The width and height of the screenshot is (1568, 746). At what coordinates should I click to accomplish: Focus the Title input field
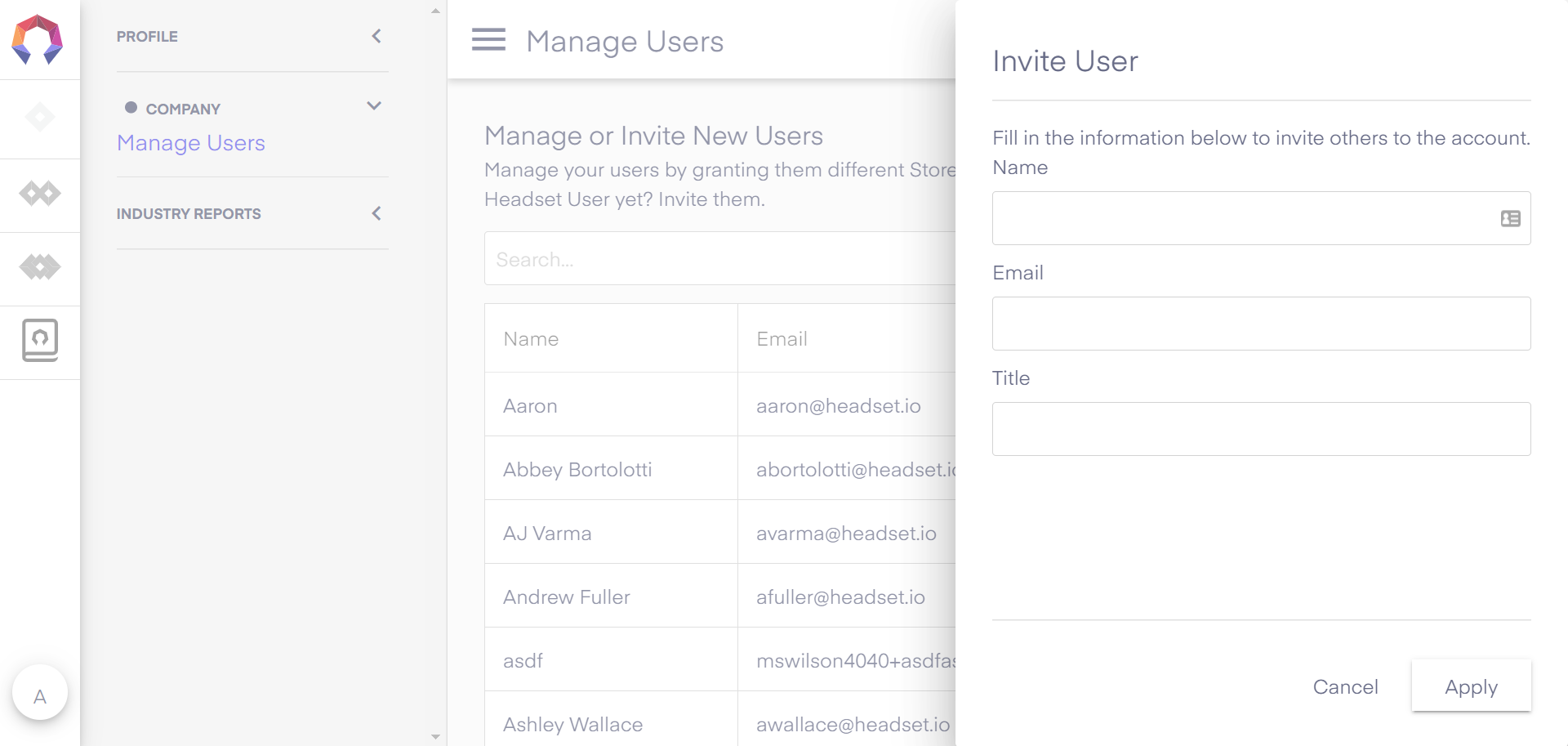tap(1261, 429)
